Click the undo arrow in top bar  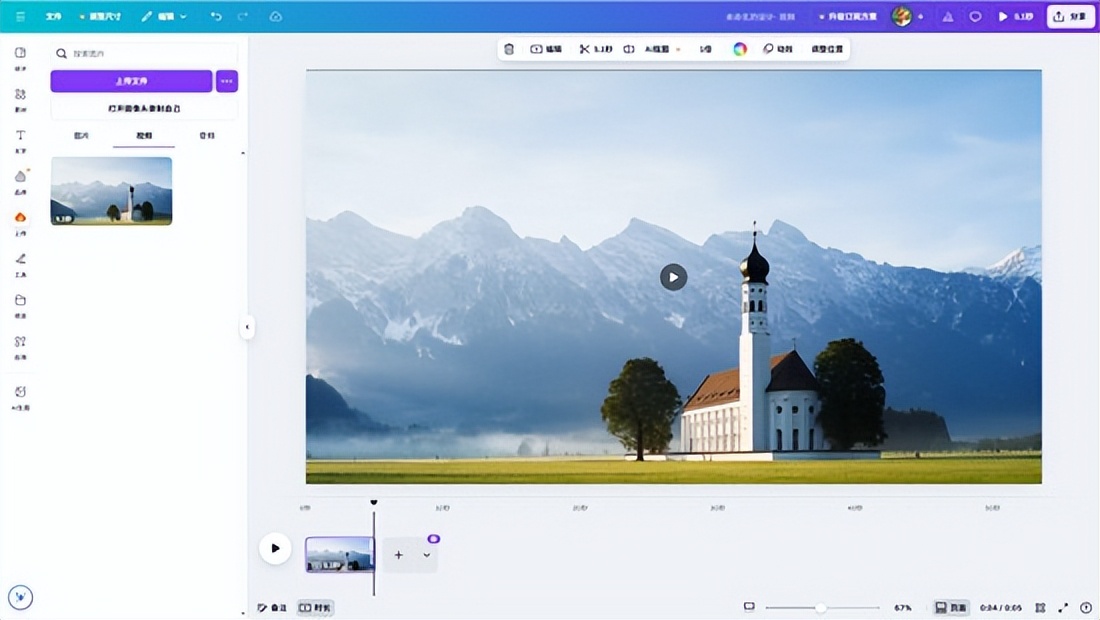pyautogui.click(x=216, y=17)
